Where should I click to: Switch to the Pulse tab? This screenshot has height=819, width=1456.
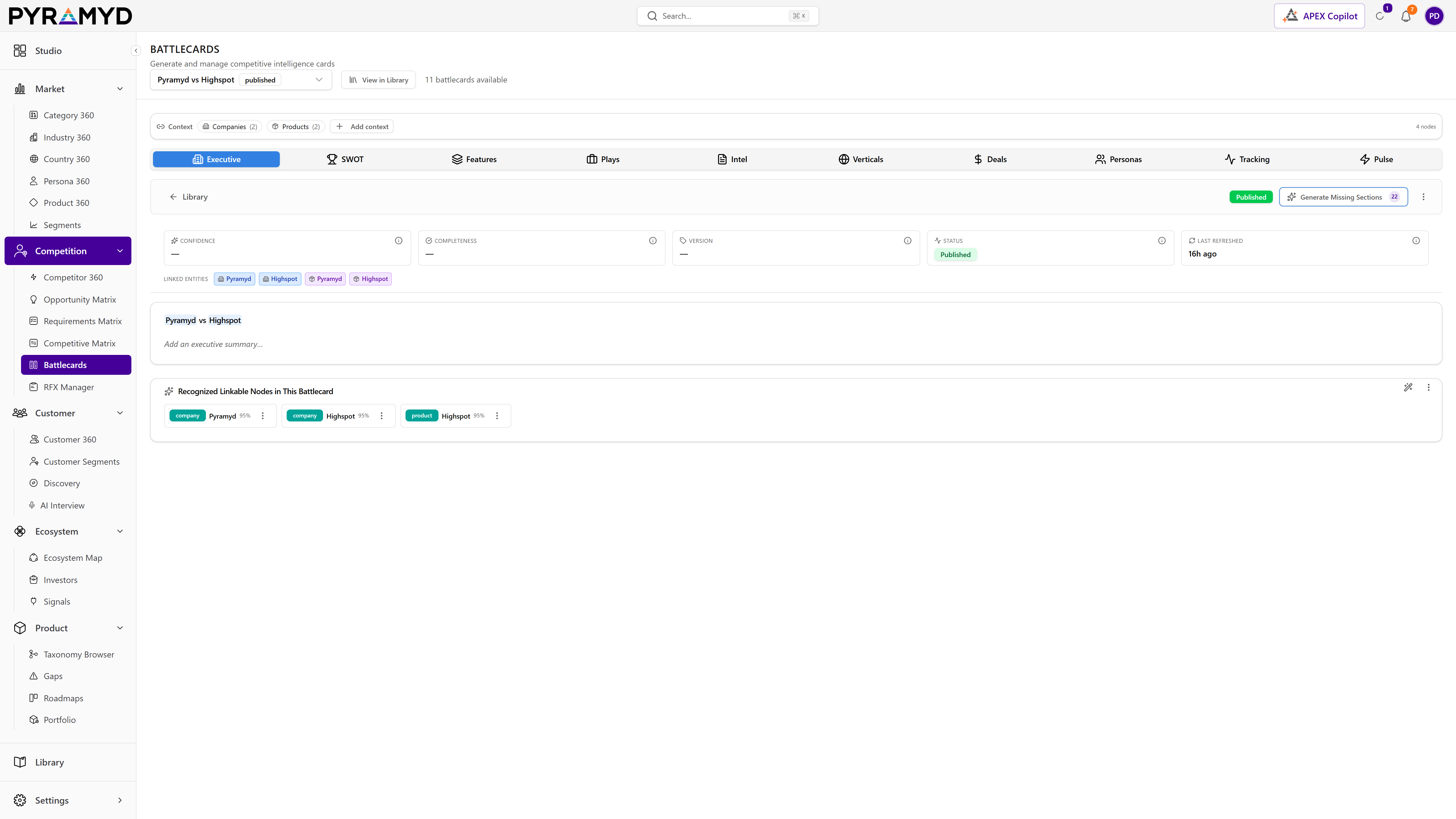[x=1376, y=159]
